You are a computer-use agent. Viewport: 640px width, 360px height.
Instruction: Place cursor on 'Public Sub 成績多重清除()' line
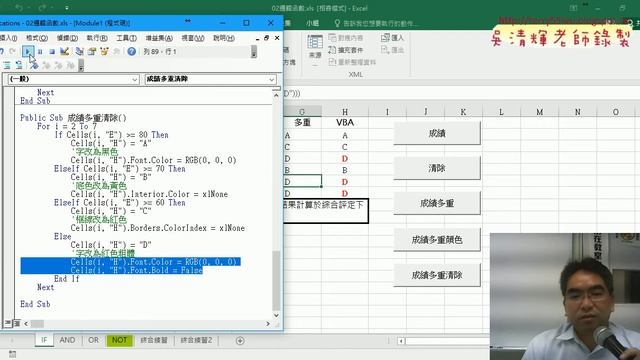click(x=73, y=118)
